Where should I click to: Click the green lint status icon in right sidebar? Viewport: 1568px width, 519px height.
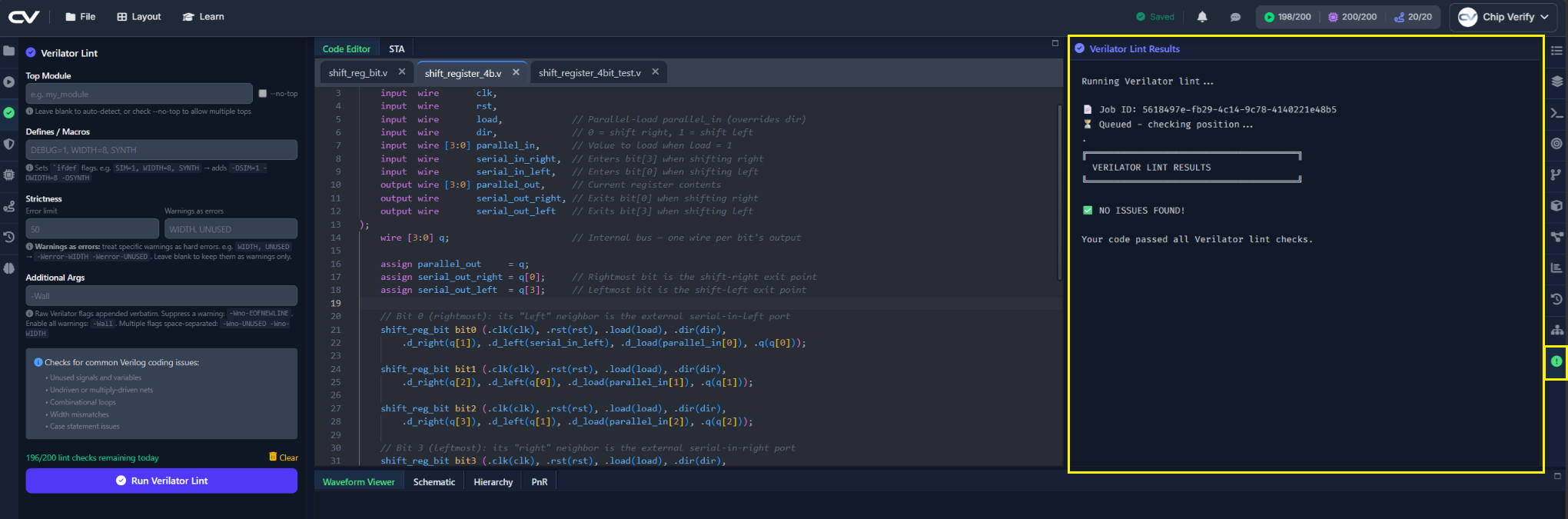pyautogui.click(x=1556, y=361)
